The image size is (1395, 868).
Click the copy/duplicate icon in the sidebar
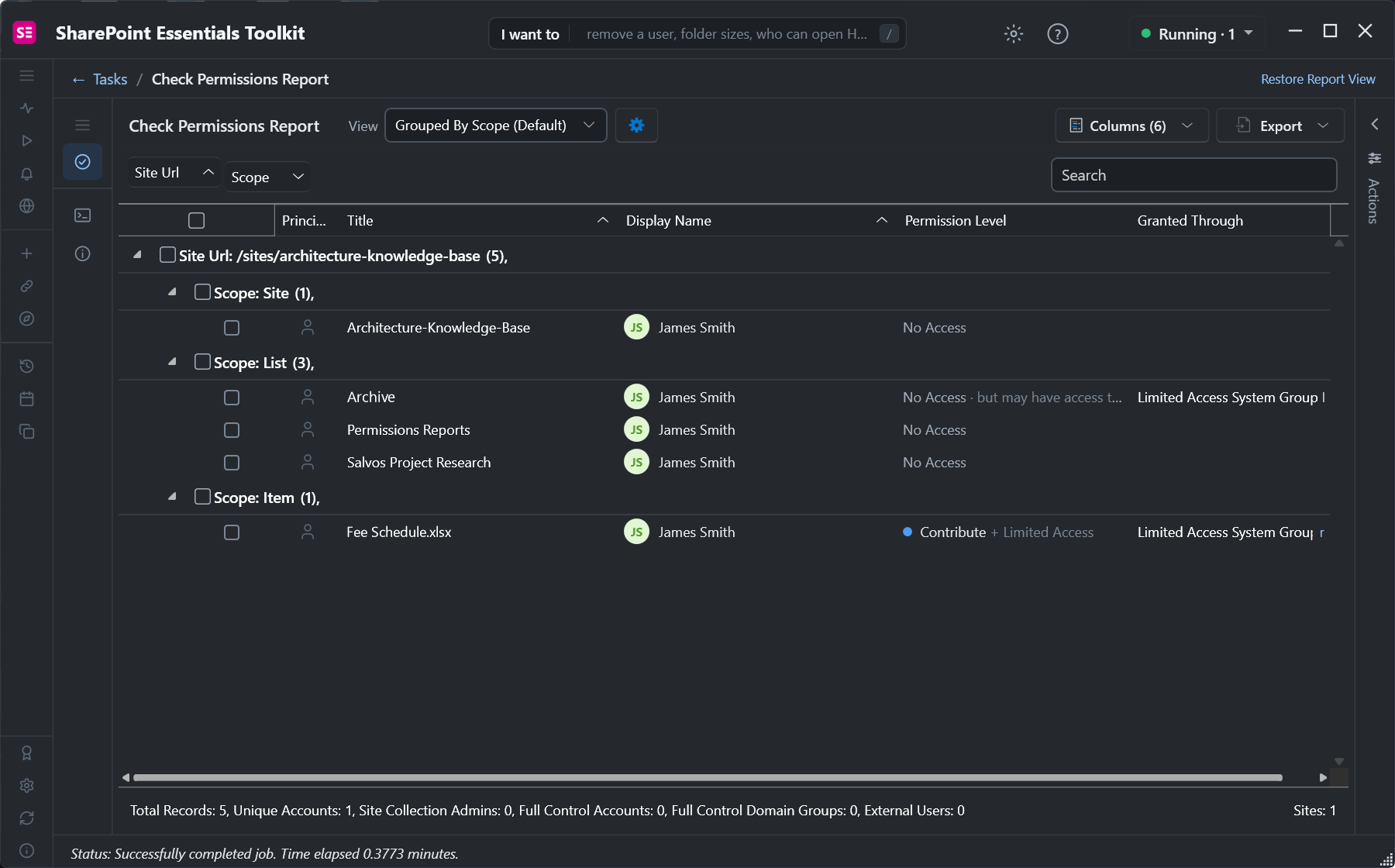pos(26,431)
